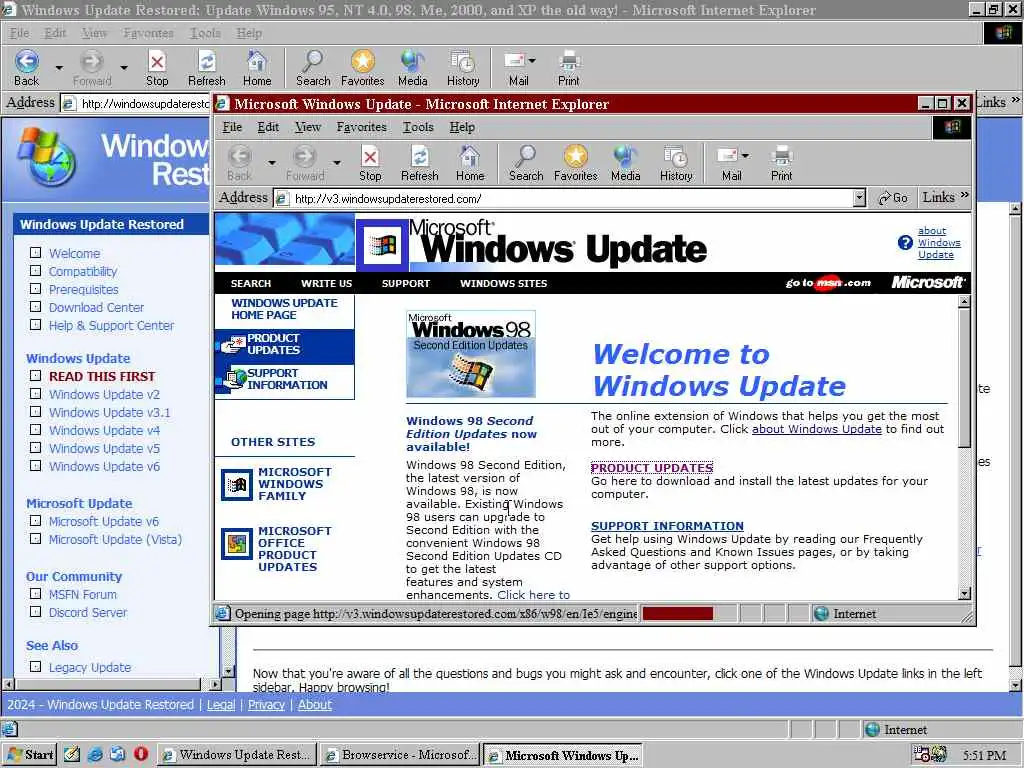The height and width of the screenshot is (768, 1024).
Task: Open Back history dropdown arrow in background IE
Action: pyautogui.click(x=59, y=67)
